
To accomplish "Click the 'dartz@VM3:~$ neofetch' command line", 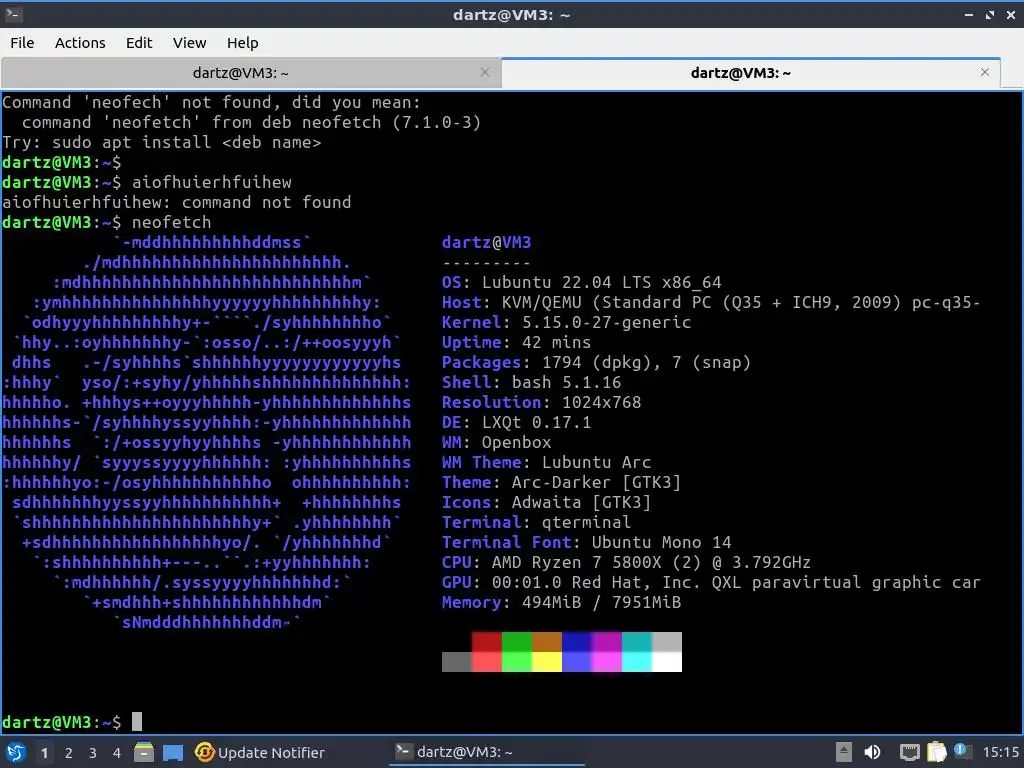I will coord(106,223).
